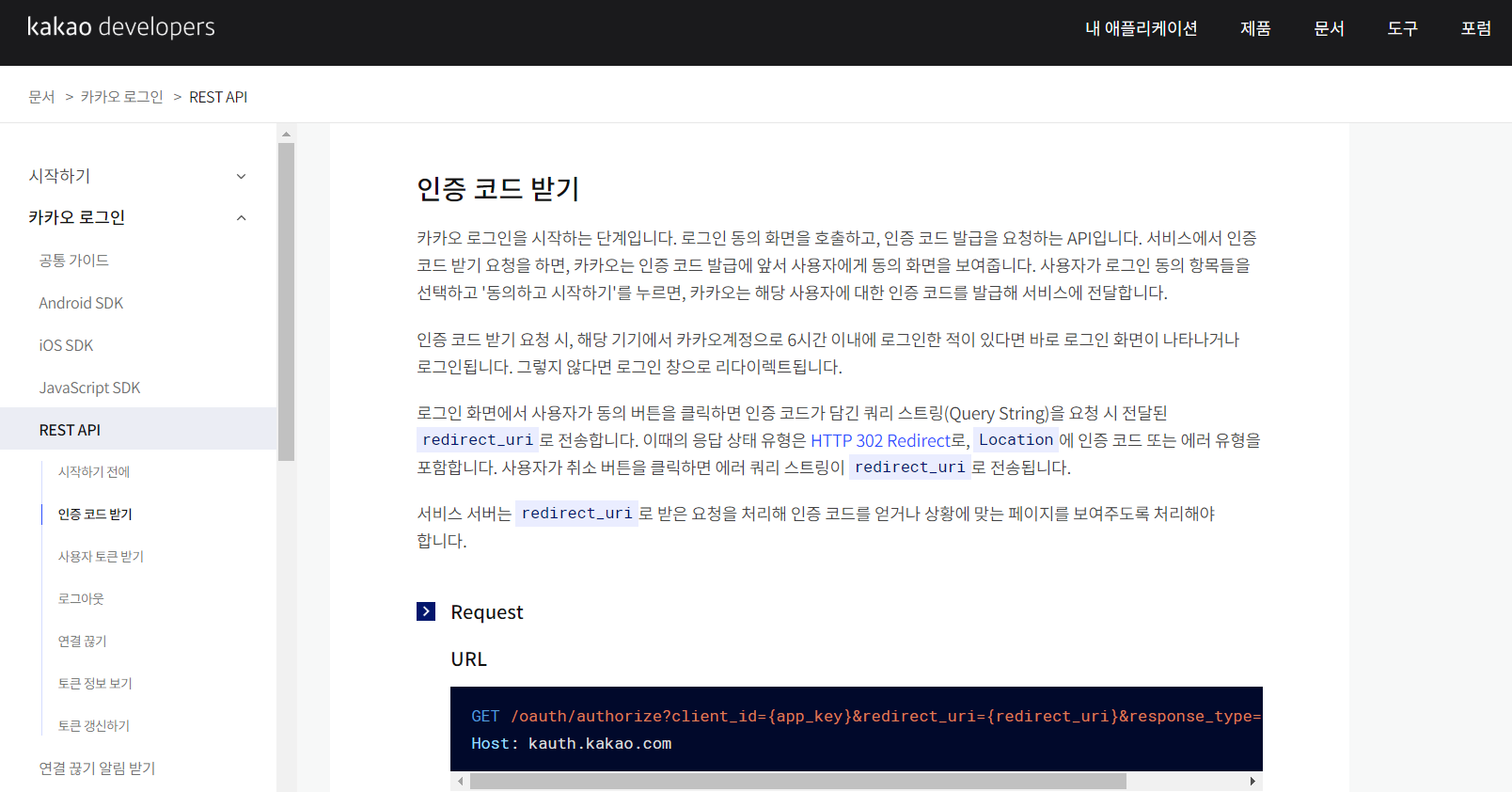Image resolution: width=1512 pixels, height=792 pixels.
Task: Jump to 로그아웃 subsection
Action: point(81,599)
